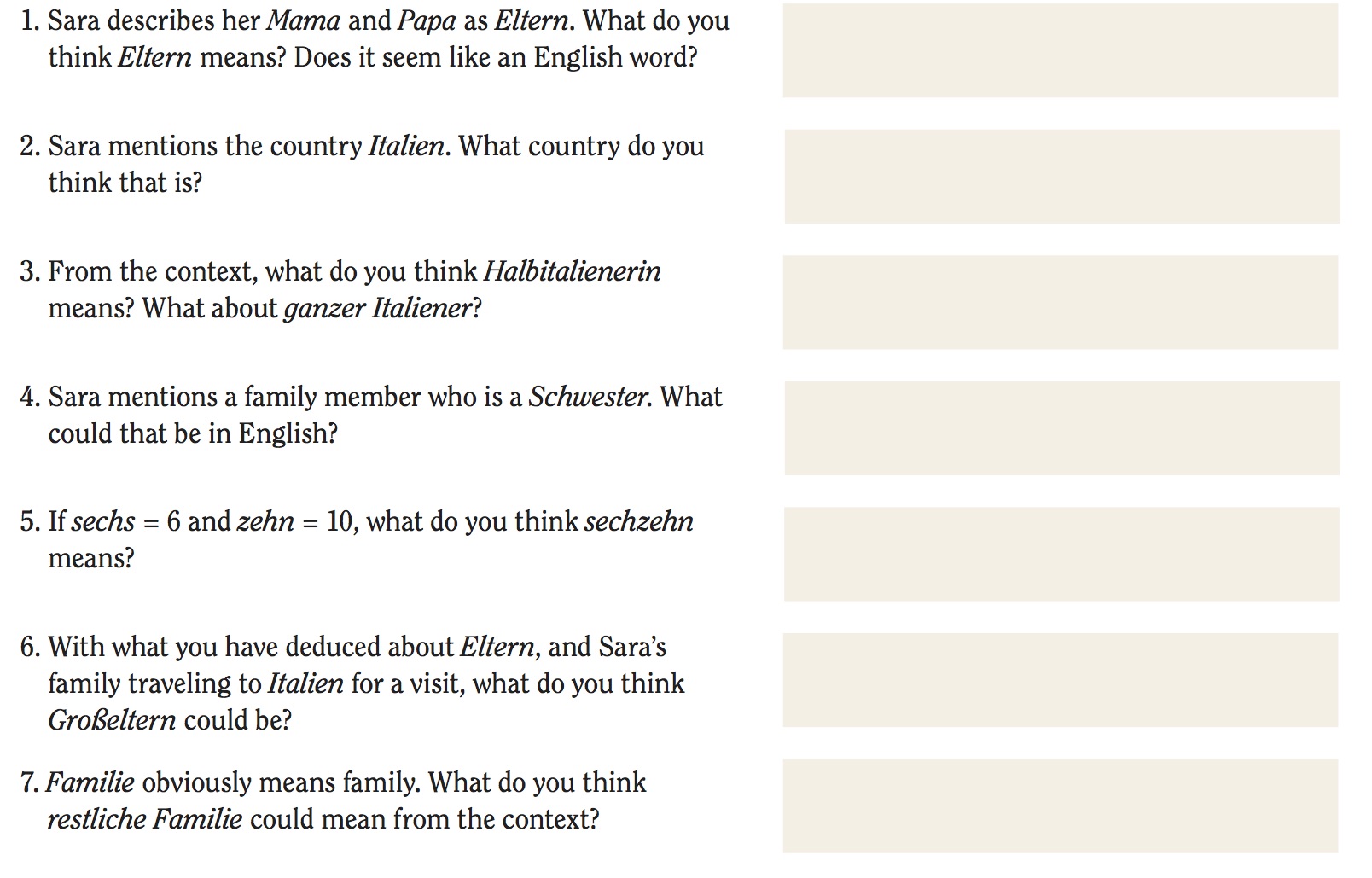
Task: Click the italic word Papa in question 1
Action: pyautogui.click(x=427, y=21)
